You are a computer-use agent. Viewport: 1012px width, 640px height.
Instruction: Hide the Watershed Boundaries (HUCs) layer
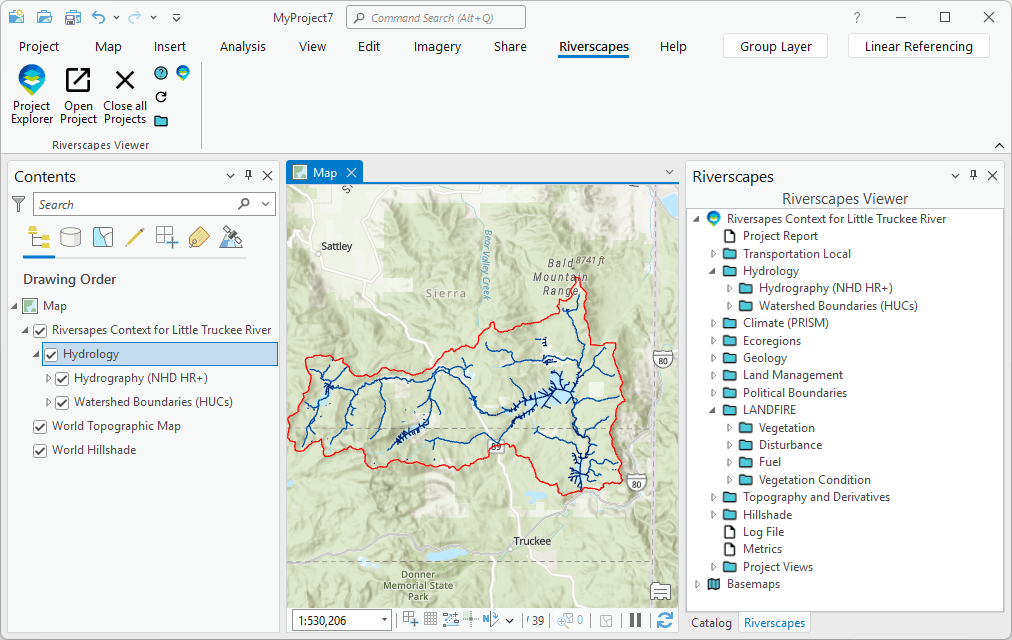62,402
